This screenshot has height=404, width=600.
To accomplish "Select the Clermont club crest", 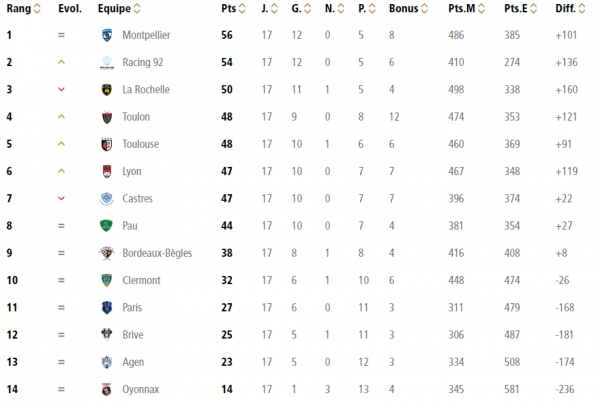I will coord(107,280).
